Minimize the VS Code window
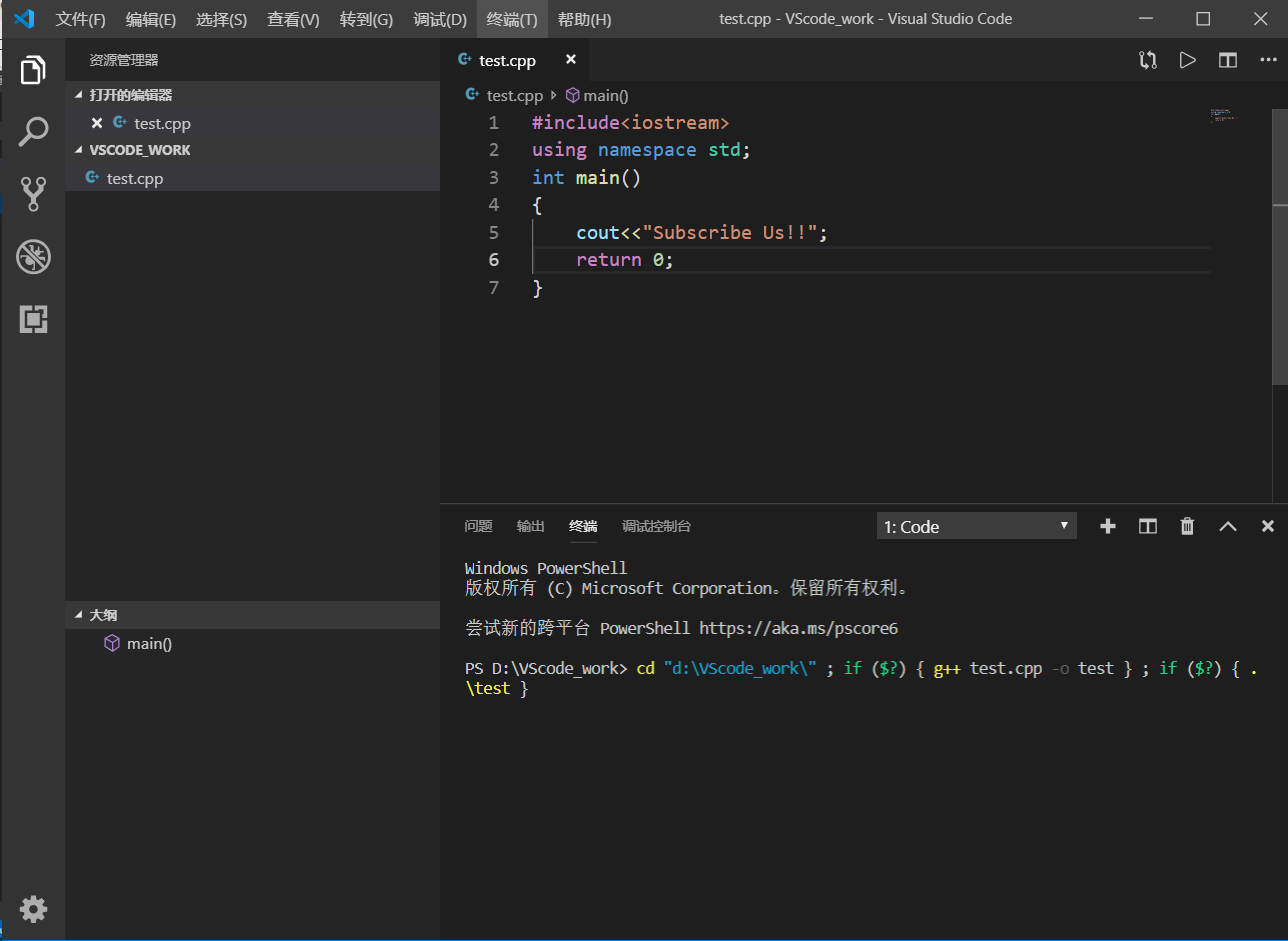 coord(1147,19)
